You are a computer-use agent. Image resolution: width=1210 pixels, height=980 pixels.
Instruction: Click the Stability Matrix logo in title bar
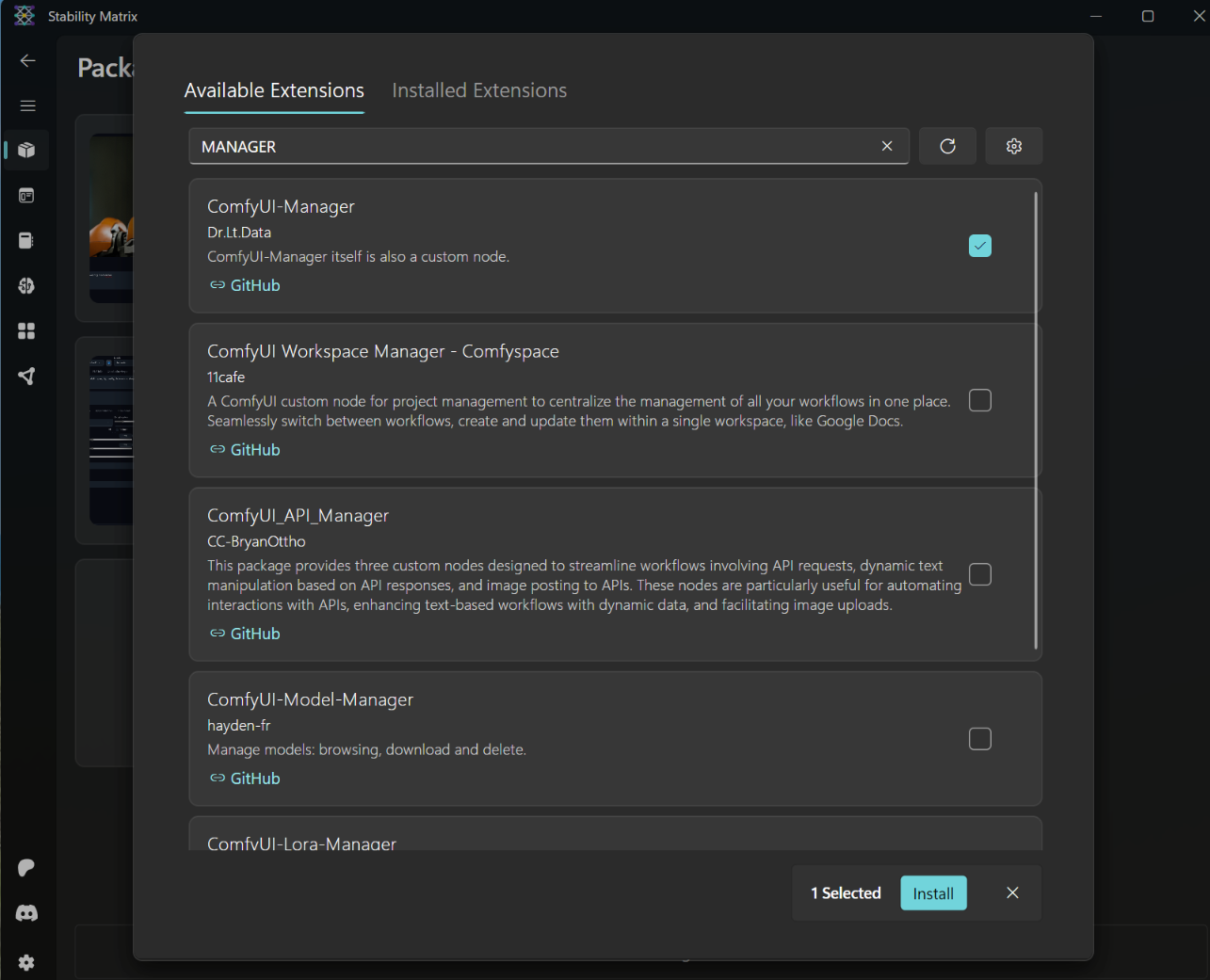[24, 16]
